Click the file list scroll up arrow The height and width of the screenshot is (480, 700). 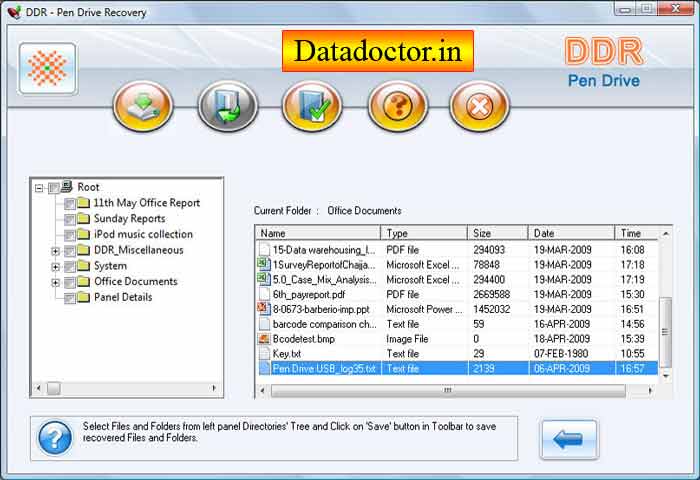(x=666, y=234)
